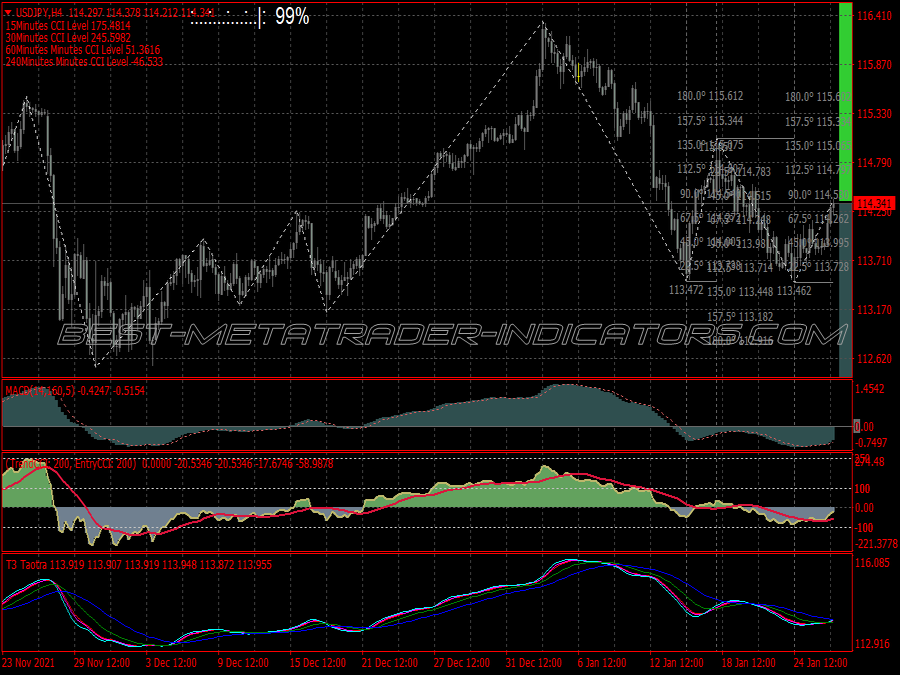Click price scale value 114.790
900x675 pixels.
[874, 163]
